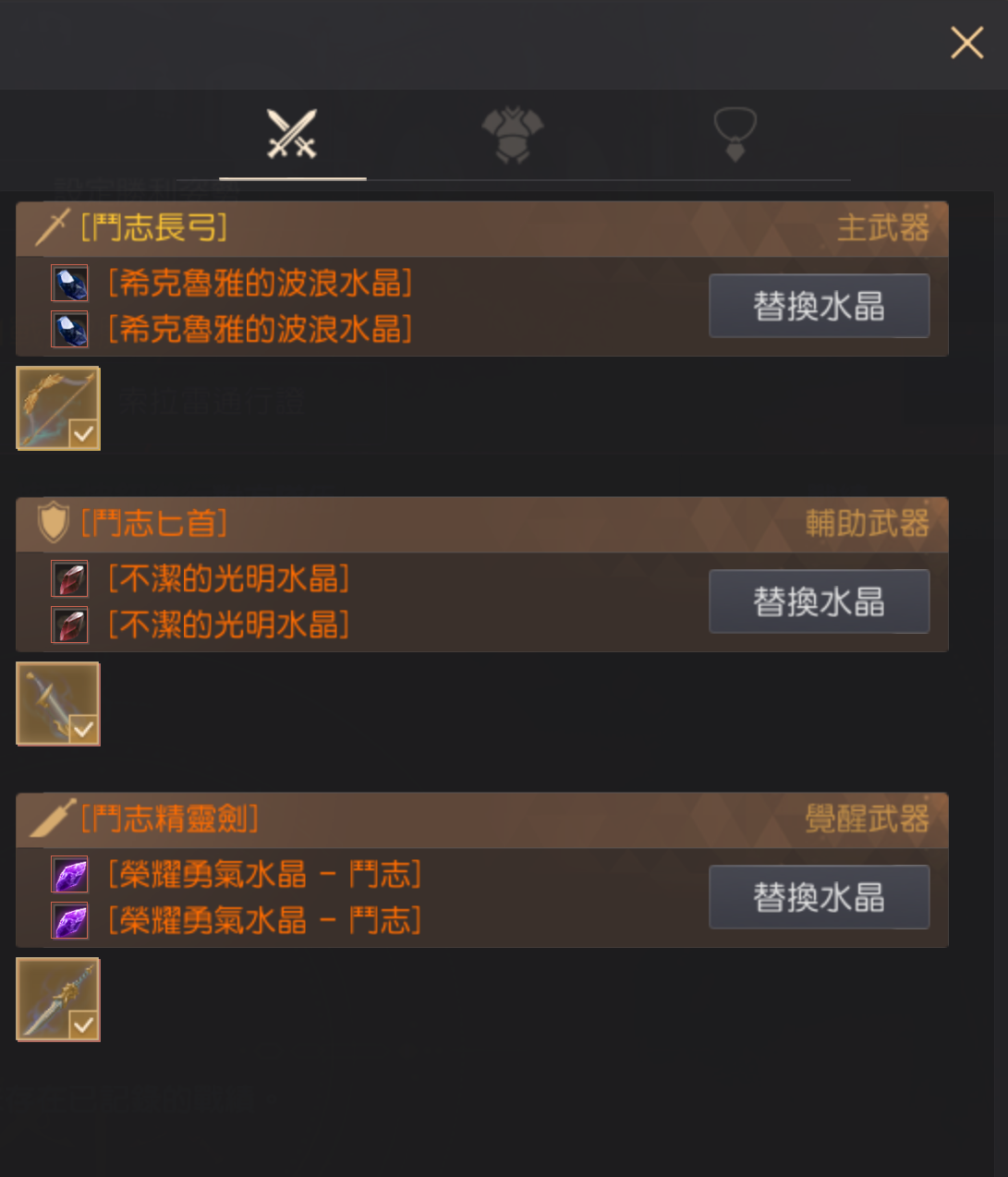Close the crystal panel with X

tap(966, 42)
